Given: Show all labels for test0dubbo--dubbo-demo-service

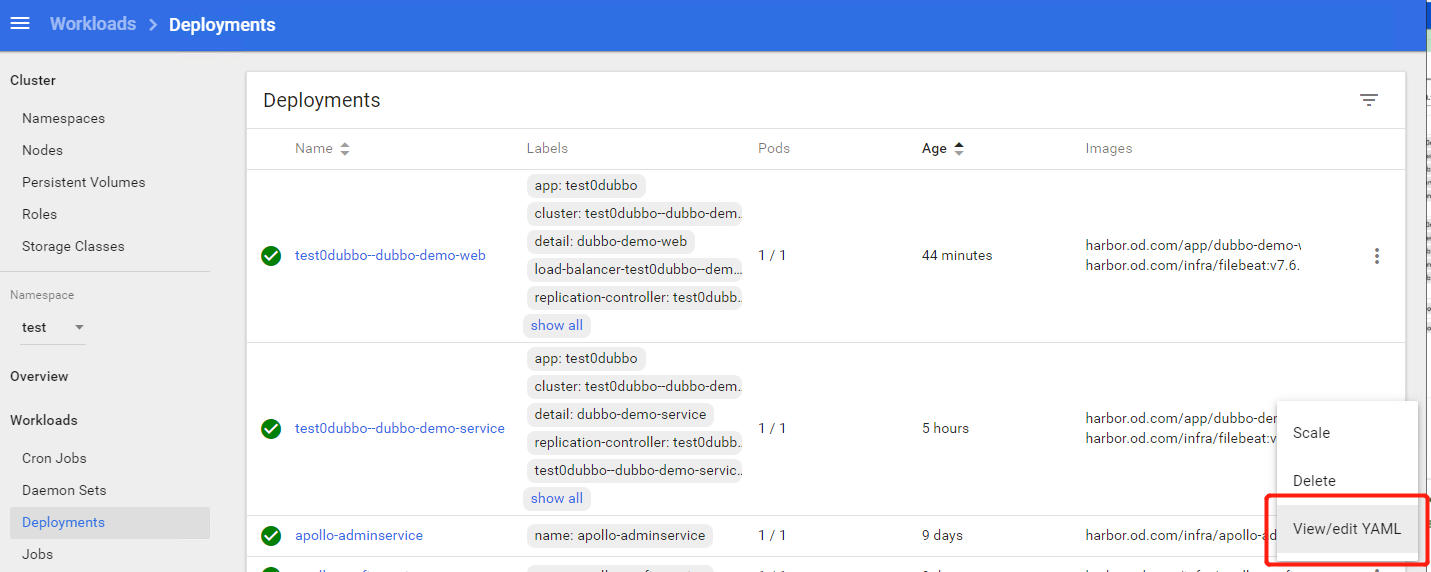Looking at the screenshot, I should click(x=556, y=498).
